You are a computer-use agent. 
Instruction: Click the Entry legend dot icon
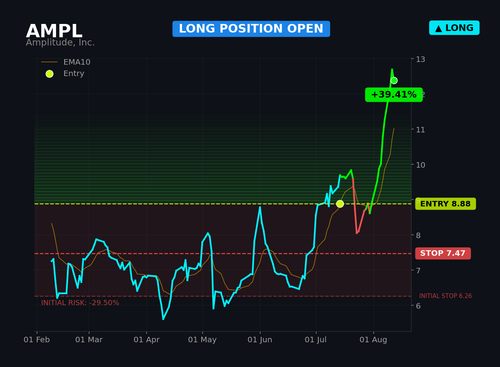pyautogui.click(x=49, y=74)
